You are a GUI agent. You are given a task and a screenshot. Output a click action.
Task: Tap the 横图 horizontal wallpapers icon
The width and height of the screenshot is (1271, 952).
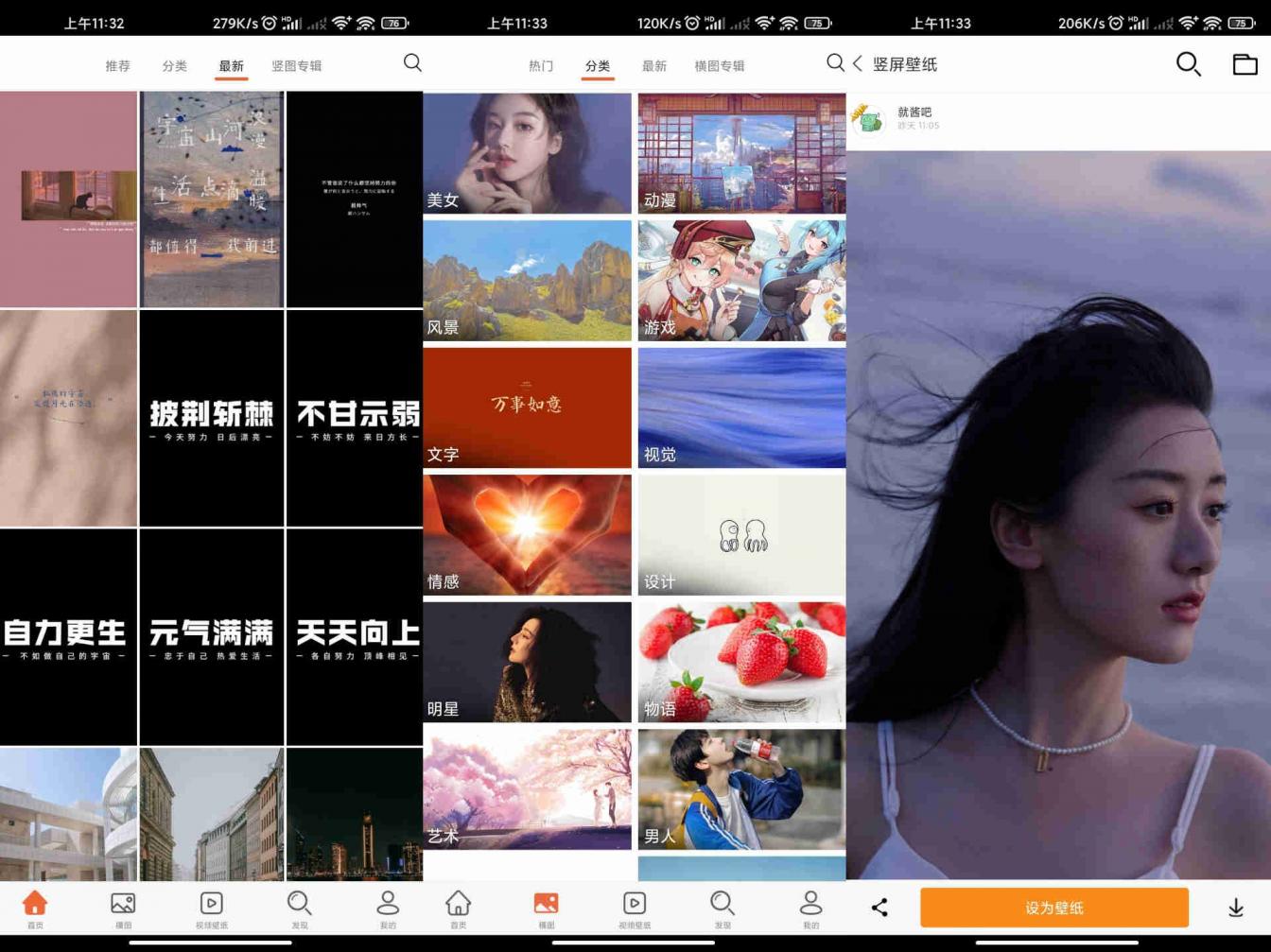pyautogui.click(x=123, y=906)
